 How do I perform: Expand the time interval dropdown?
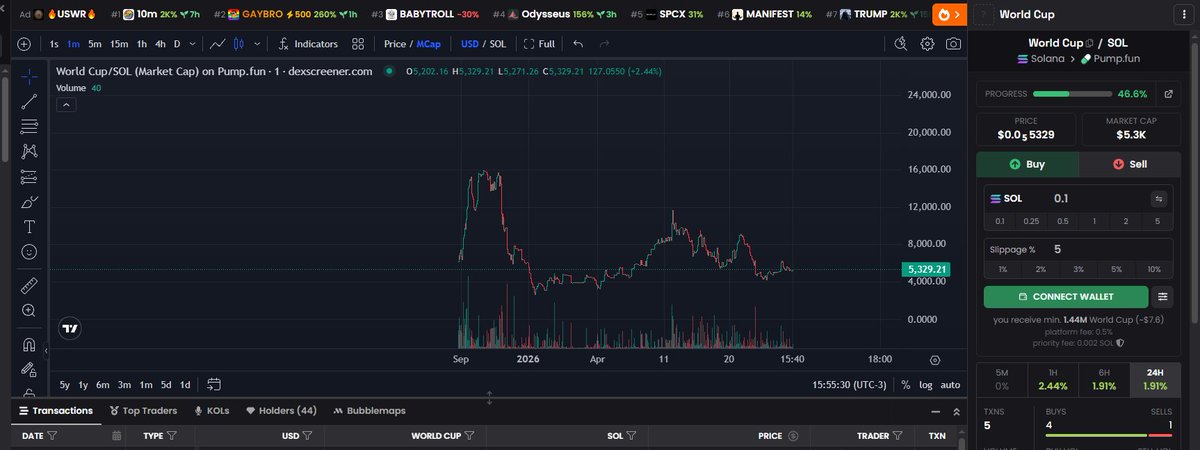[x=192, y=44]
